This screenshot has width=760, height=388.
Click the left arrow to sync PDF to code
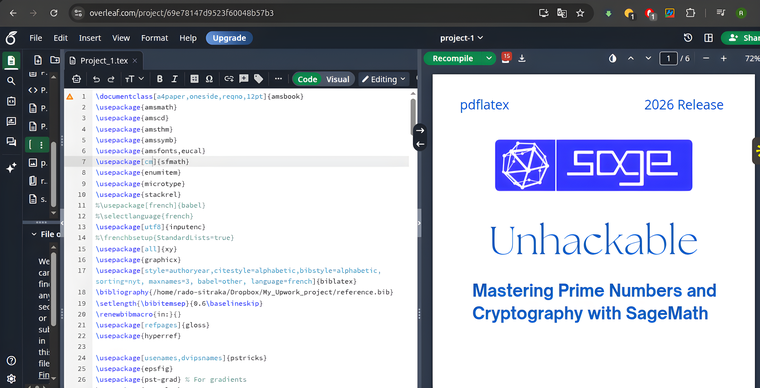point(420,144)
